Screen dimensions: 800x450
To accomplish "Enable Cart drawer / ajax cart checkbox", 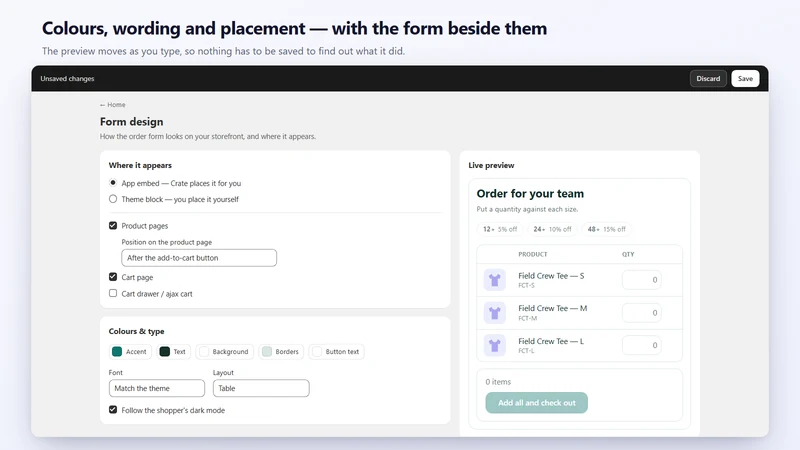I will (x=113, y=293).
